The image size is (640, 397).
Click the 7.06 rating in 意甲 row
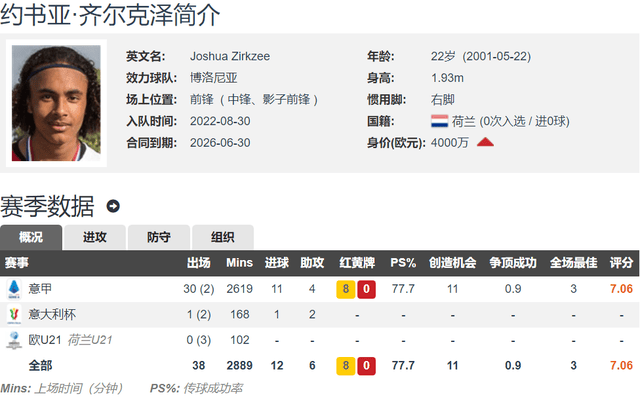[621, 289]
